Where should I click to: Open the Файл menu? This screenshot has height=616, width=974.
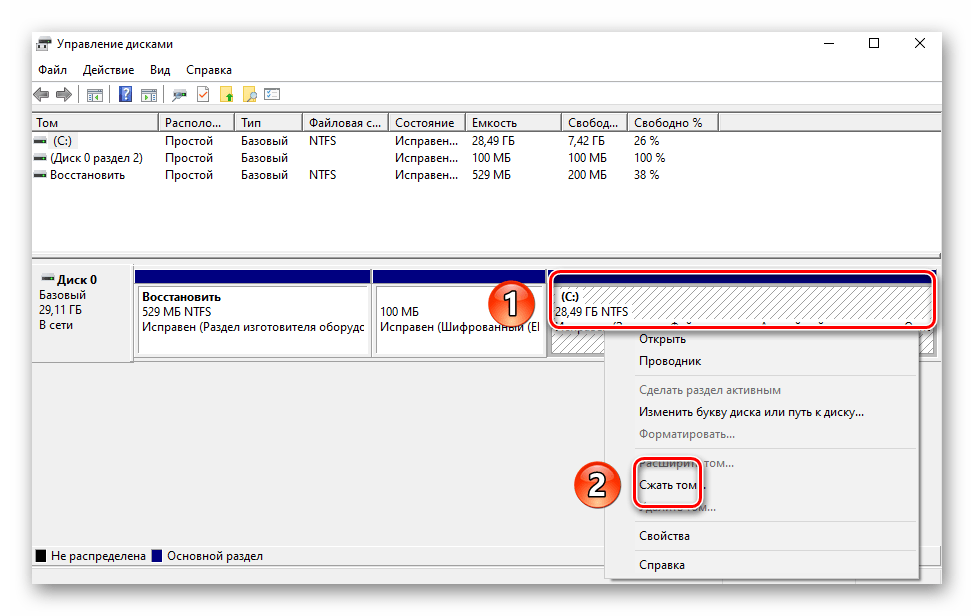pos(53,70)
